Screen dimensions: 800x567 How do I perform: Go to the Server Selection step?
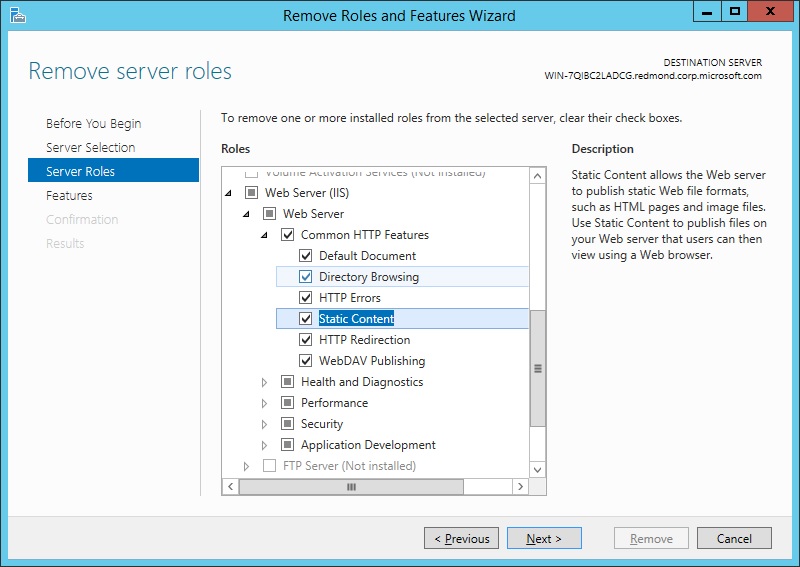pos(90,147)
